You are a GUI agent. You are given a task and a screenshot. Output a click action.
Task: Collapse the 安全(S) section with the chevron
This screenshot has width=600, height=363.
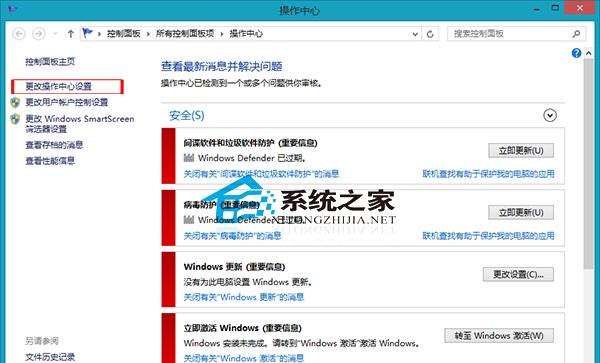pyautogui.click(x=550, y=115)
